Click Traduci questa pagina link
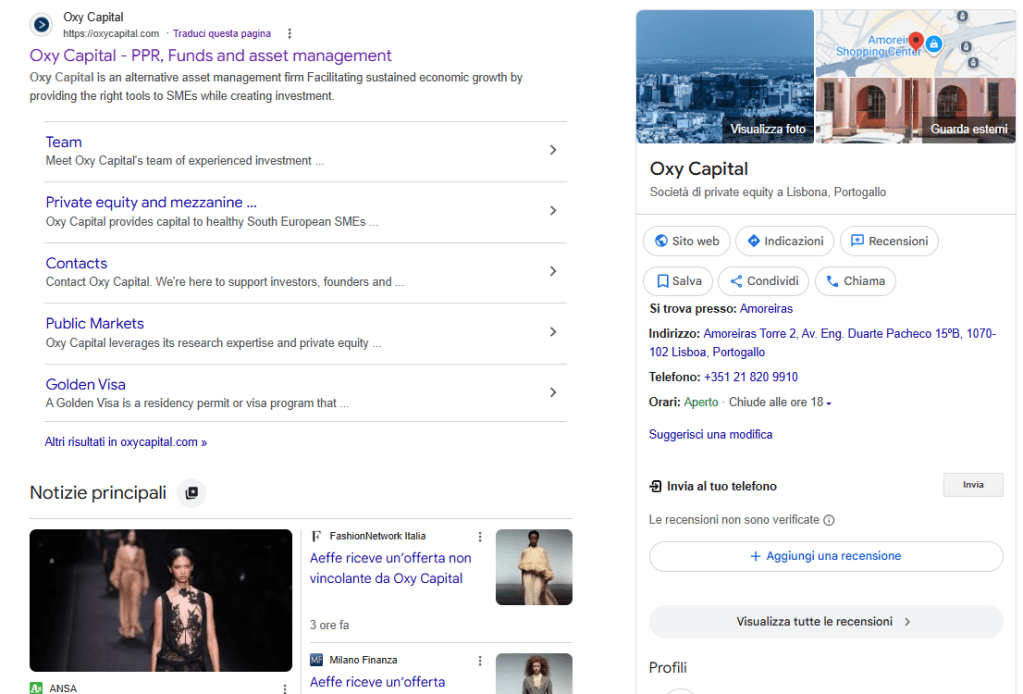The height and width of the screenshot is (694, 1023). (222, 33)
